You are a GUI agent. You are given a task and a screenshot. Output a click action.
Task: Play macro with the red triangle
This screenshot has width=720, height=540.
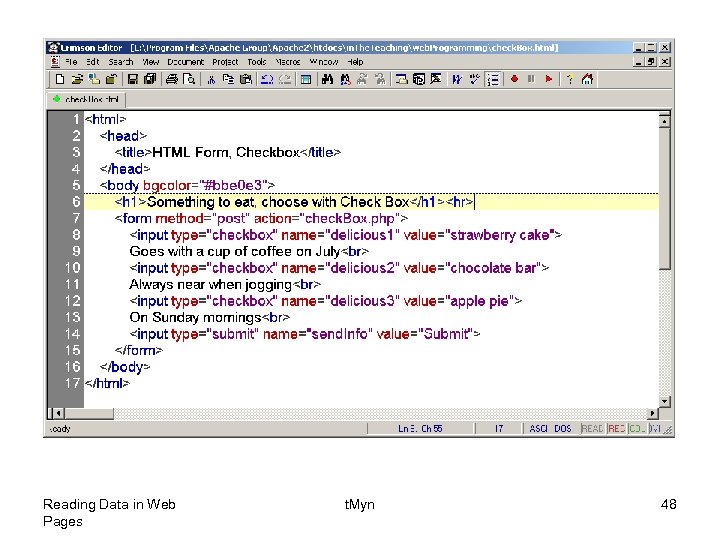[x=548, y=79]
